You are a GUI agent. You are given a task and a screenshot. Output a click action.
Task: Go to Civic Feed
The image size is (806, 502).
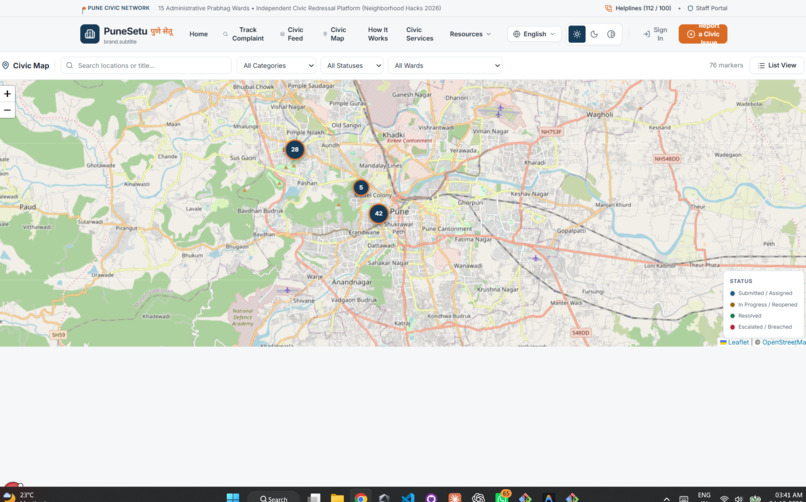pos(292,34)
